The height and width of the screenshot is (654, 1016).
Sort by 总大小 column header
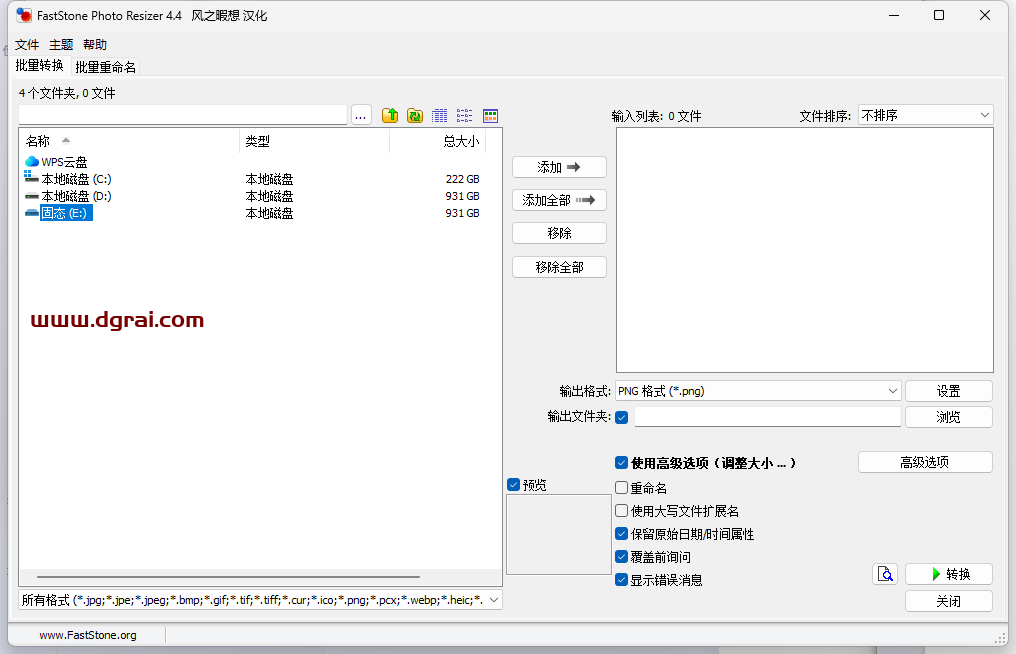tap(437, 141)
